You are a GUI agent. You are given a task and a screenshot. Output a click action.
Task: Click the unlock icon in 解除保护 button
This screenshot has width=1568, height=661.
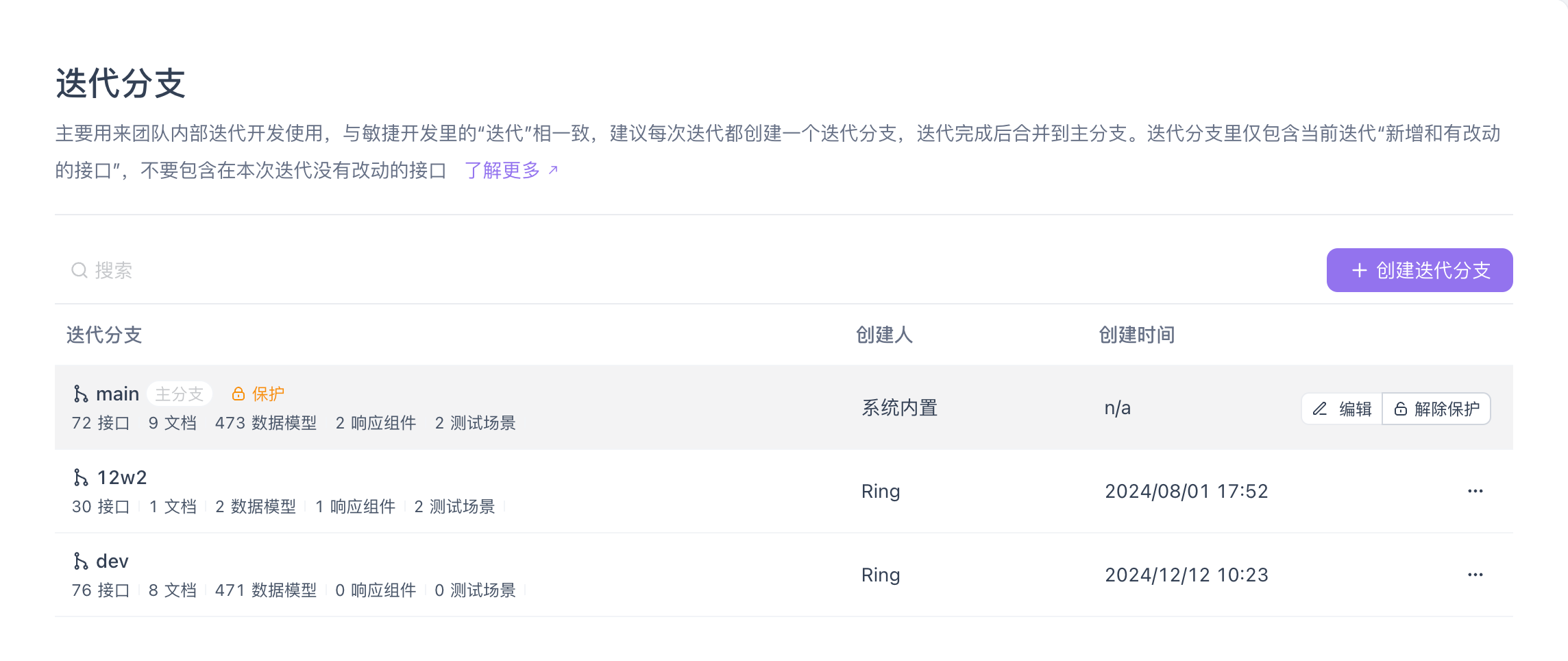[x=1400, y=408]
